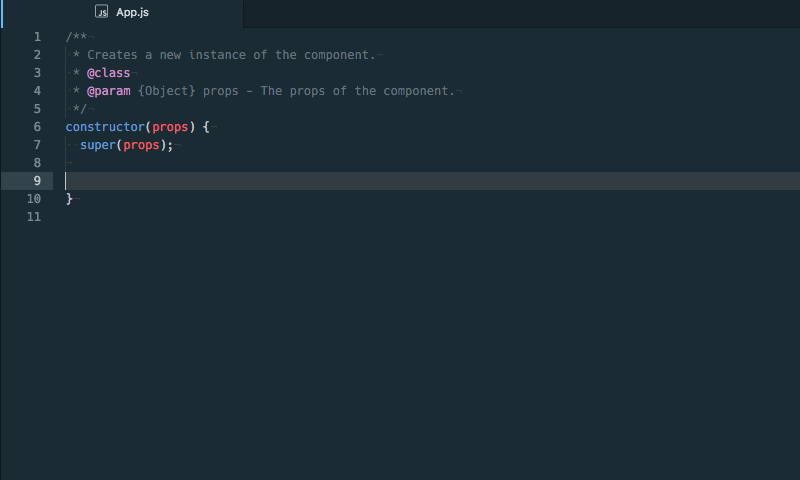Viewport: 800px width, 480px height.
Task: Click line number 6 in gutter
Action: pos(37,127)
